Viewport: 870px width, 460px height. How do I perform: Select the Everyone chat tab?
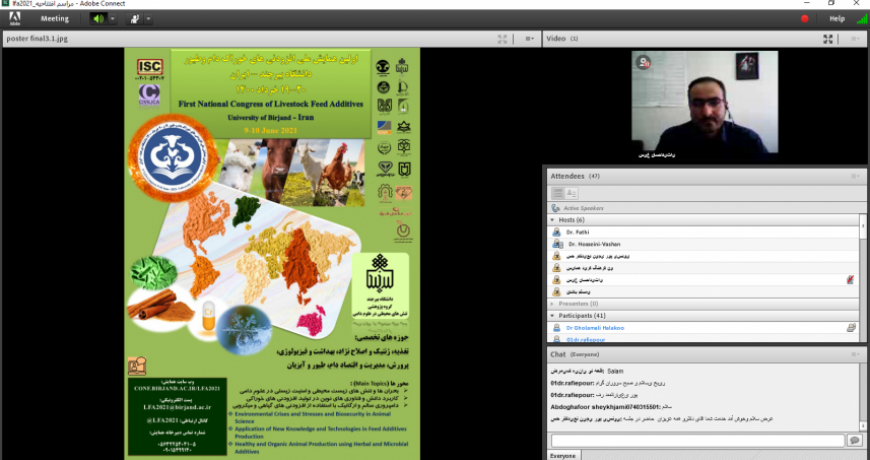[563, 456]
